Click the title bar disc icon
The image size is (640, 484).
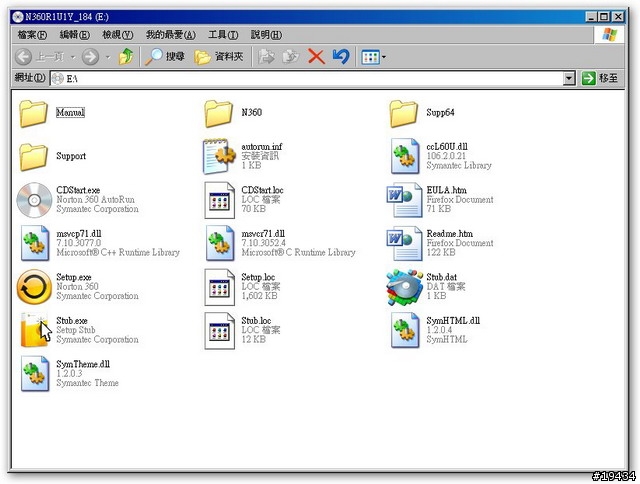pyautogui.click(x=18, y=17)
